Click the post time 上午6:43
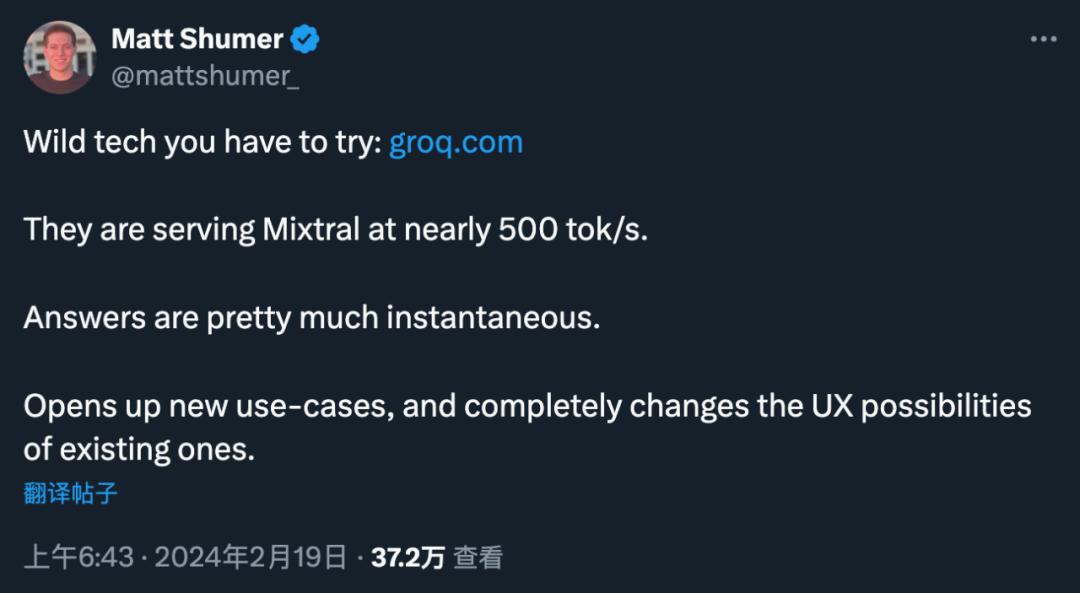The image size is (1080, 593). pos(78,557)
